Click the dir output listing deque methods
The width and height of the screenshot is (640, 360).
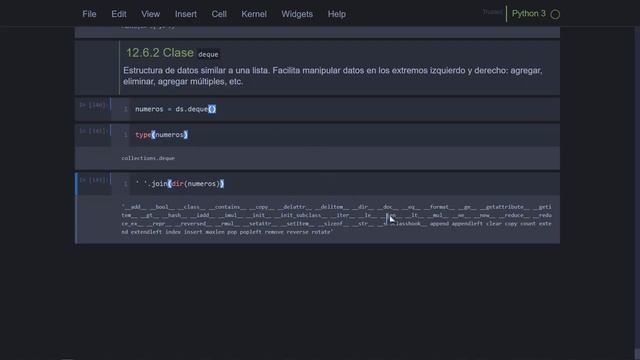click(x=336, y=219)
